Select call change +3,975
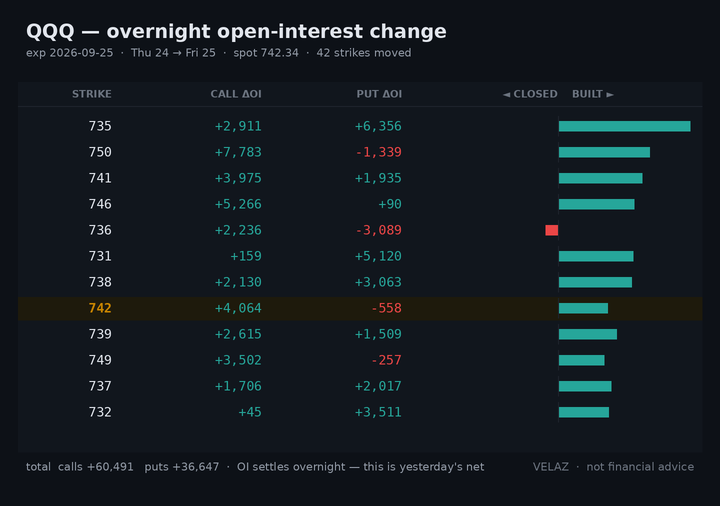Screen dimensions: 720x506 click(238, 178)
